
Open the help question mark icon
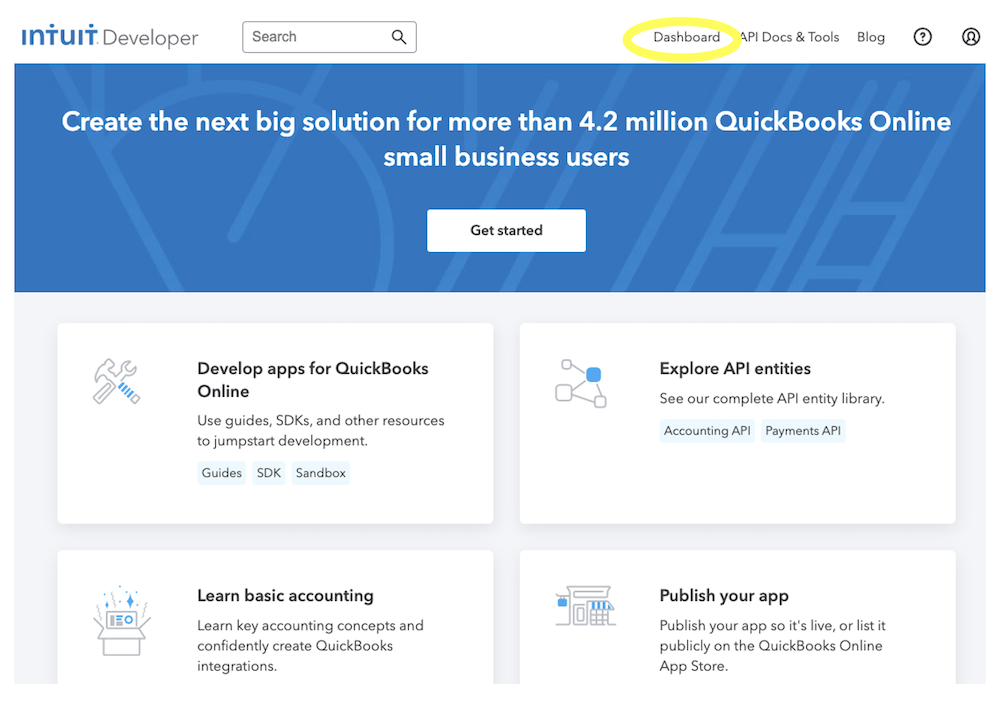pyautogui.click(x=922, y=37)
